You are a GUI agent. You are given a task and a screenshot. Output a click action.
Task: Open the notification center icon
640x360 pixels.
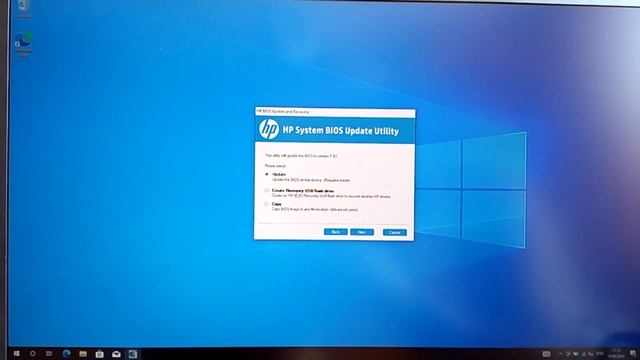(x=633, y=353)
